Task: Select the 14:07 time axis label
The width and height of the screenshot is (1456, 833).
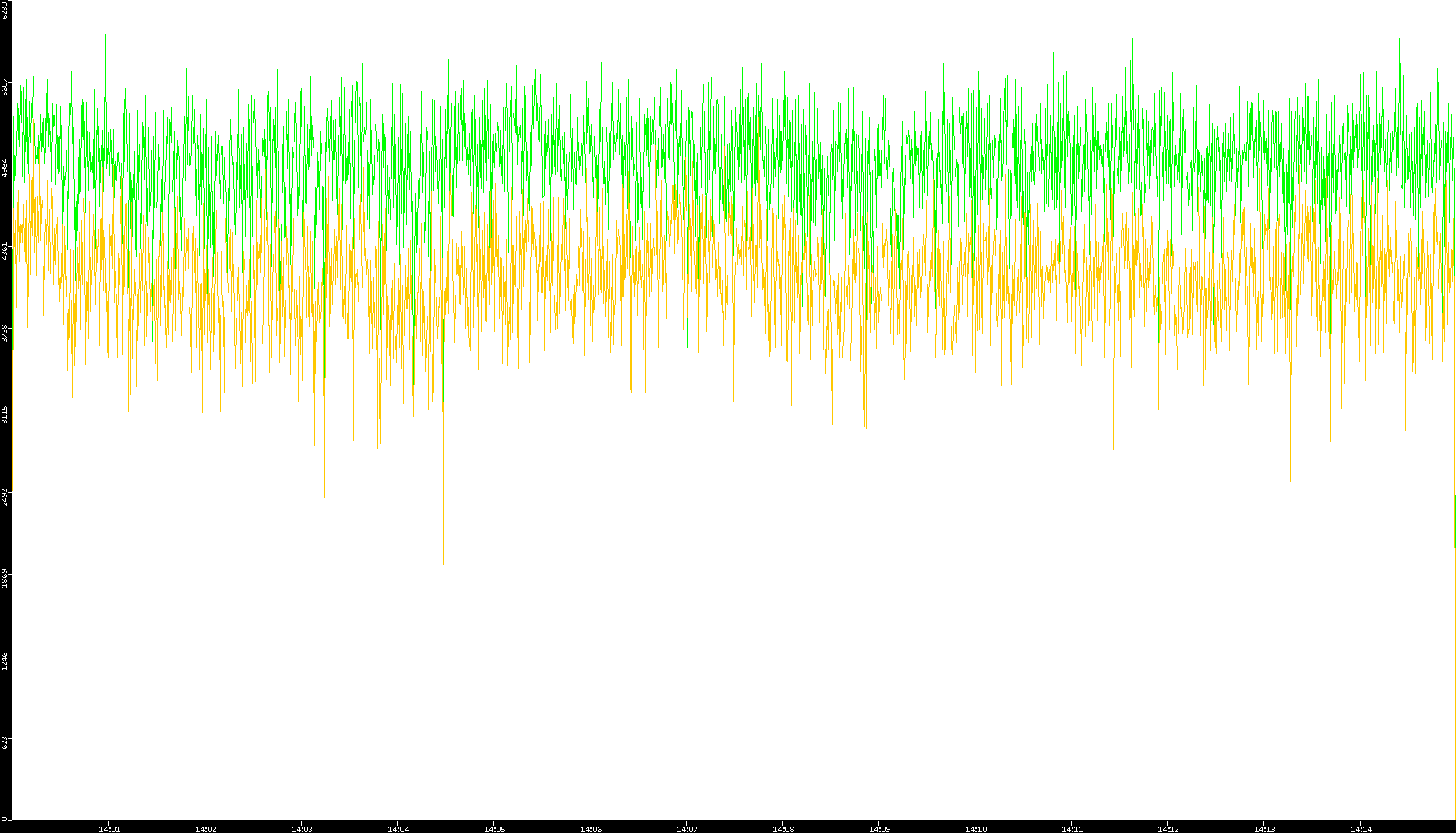Action: coord(687,829)
